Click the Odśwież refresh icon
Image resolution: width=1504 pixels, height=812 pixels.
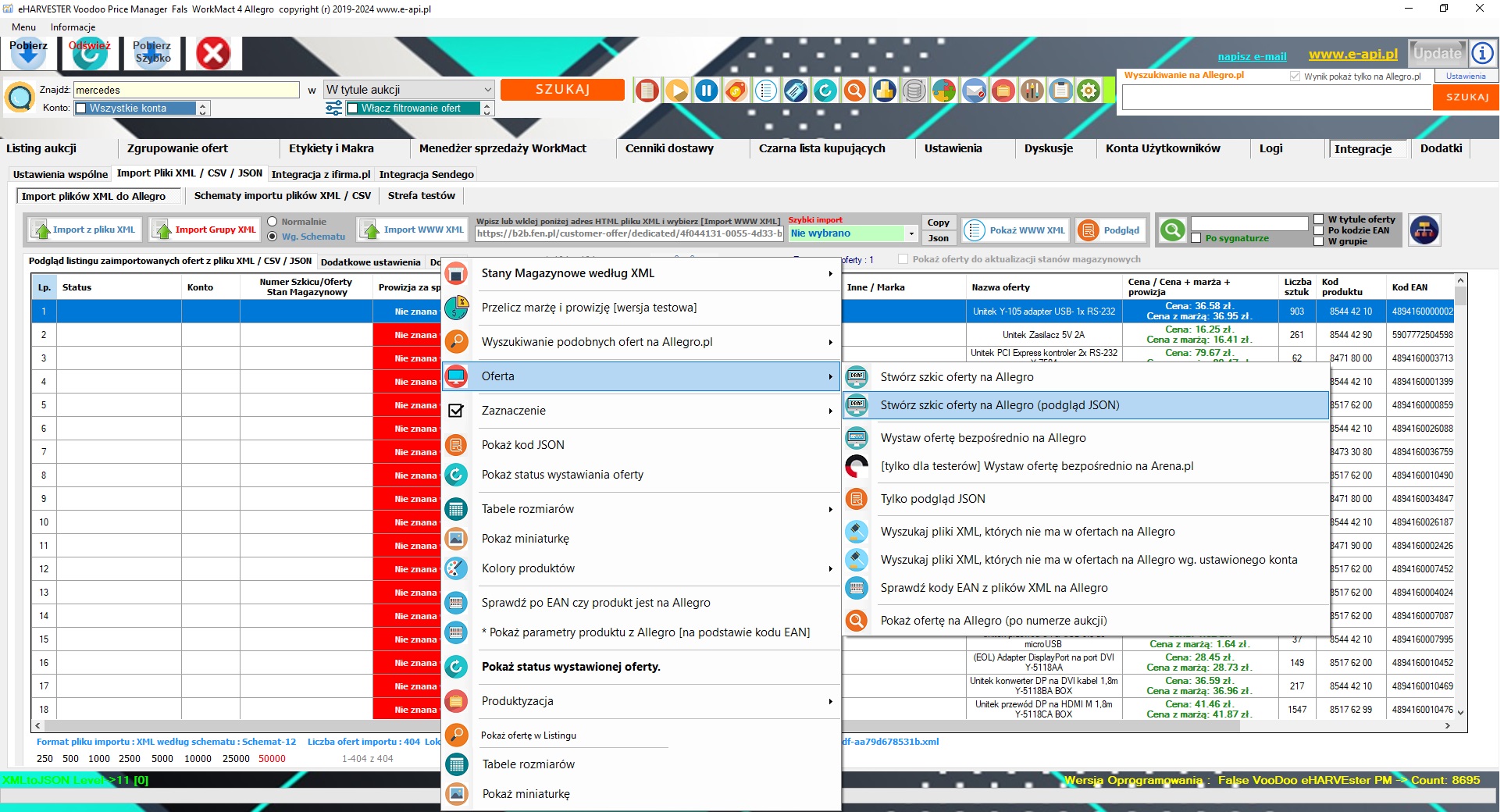90,54
